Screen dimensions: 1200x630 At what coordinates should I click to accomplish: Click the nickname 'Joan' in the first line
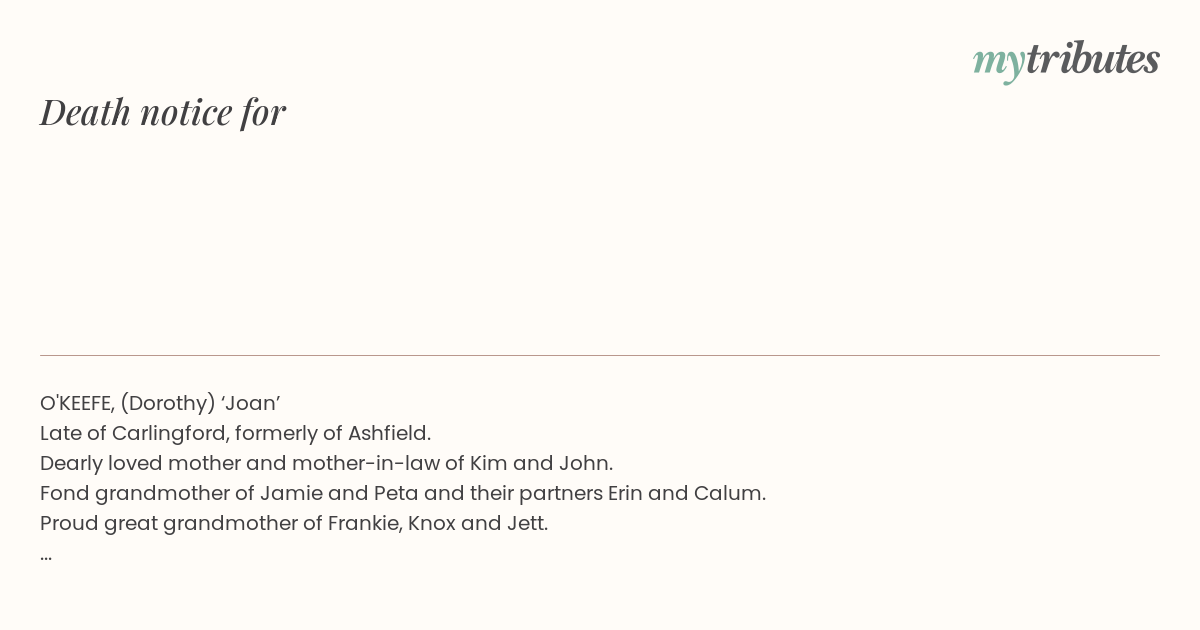click(250, 403)
